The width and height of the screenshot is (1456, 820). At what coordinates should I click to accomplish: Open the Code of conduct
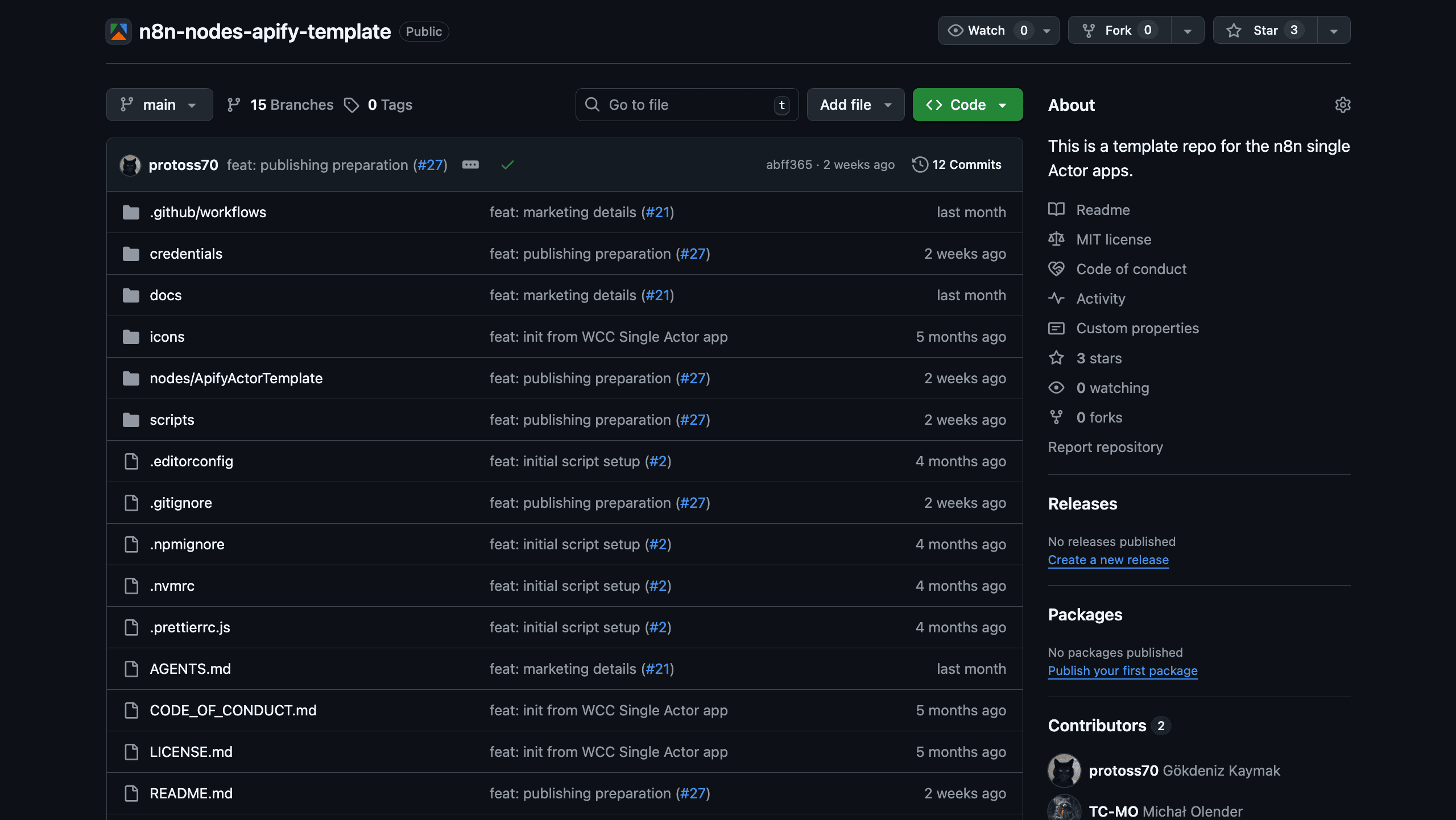(1131, 269)
